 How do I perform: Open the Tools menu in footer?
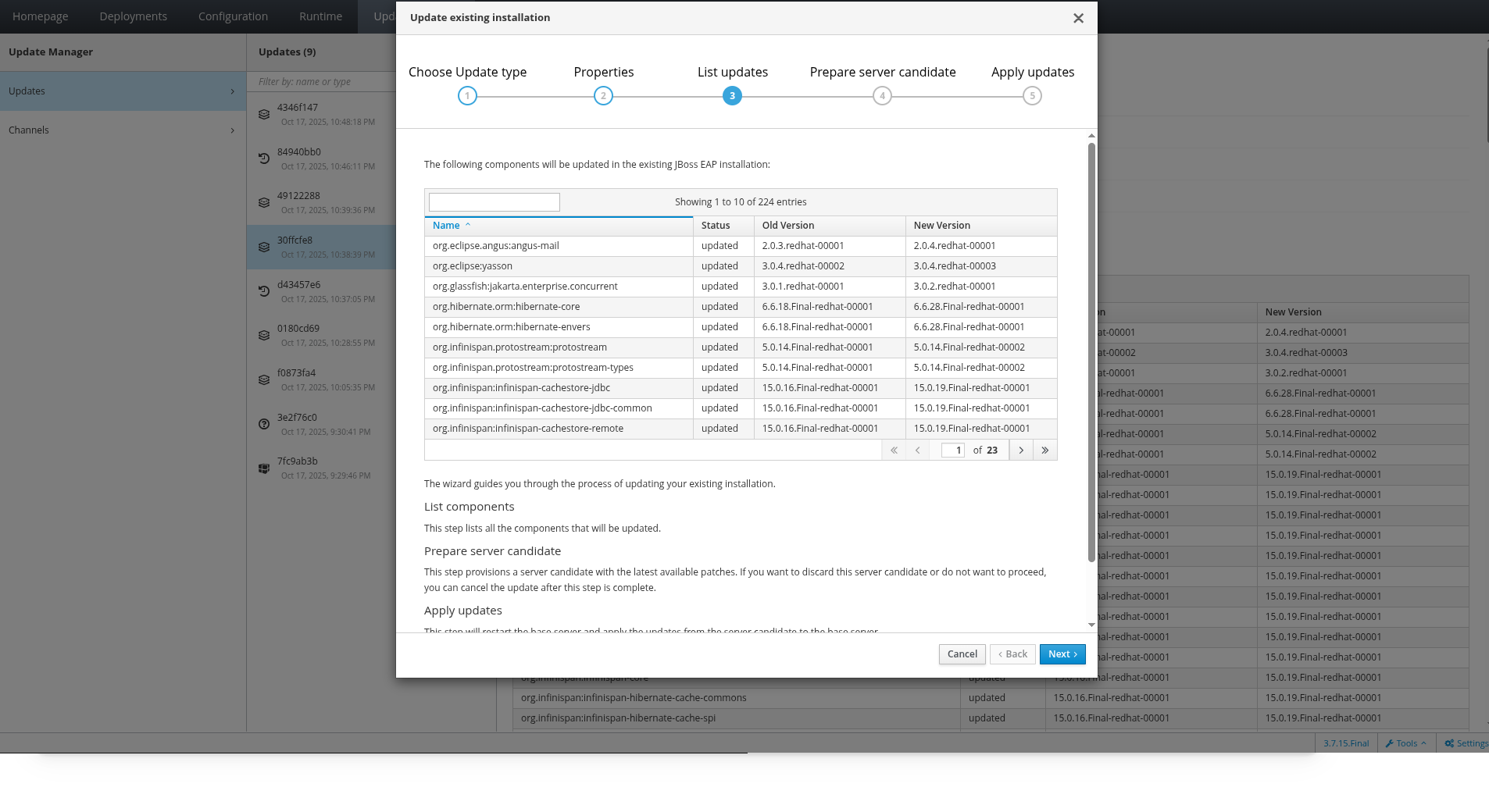pos(1406,743)
